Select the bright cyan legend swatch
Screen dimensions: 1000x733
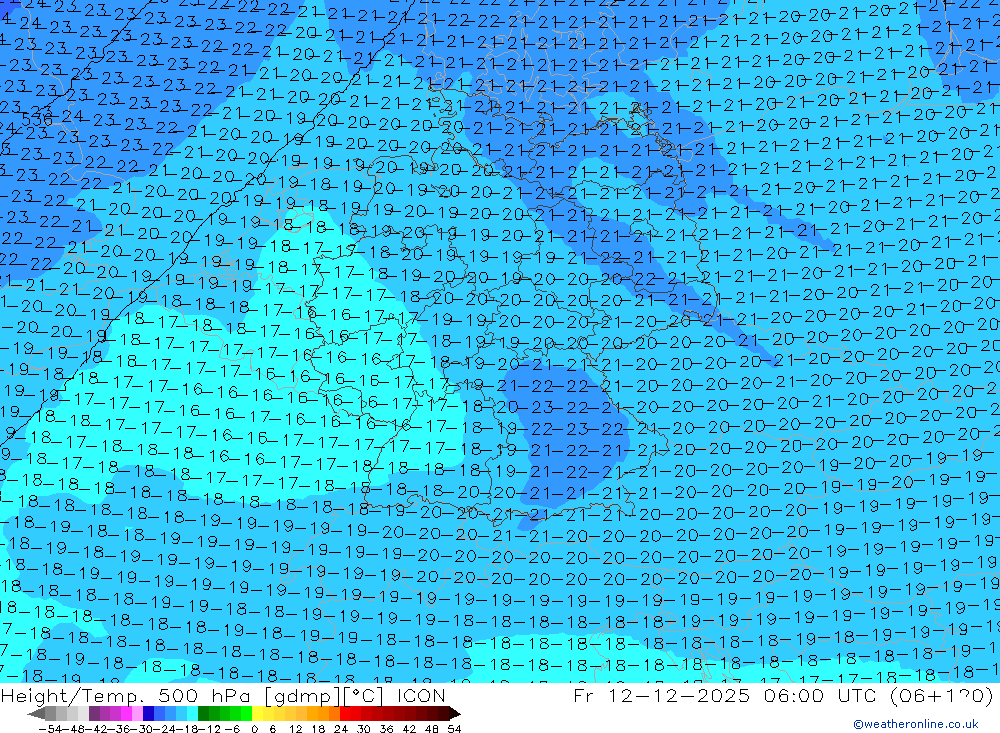(x=193, y=713)
